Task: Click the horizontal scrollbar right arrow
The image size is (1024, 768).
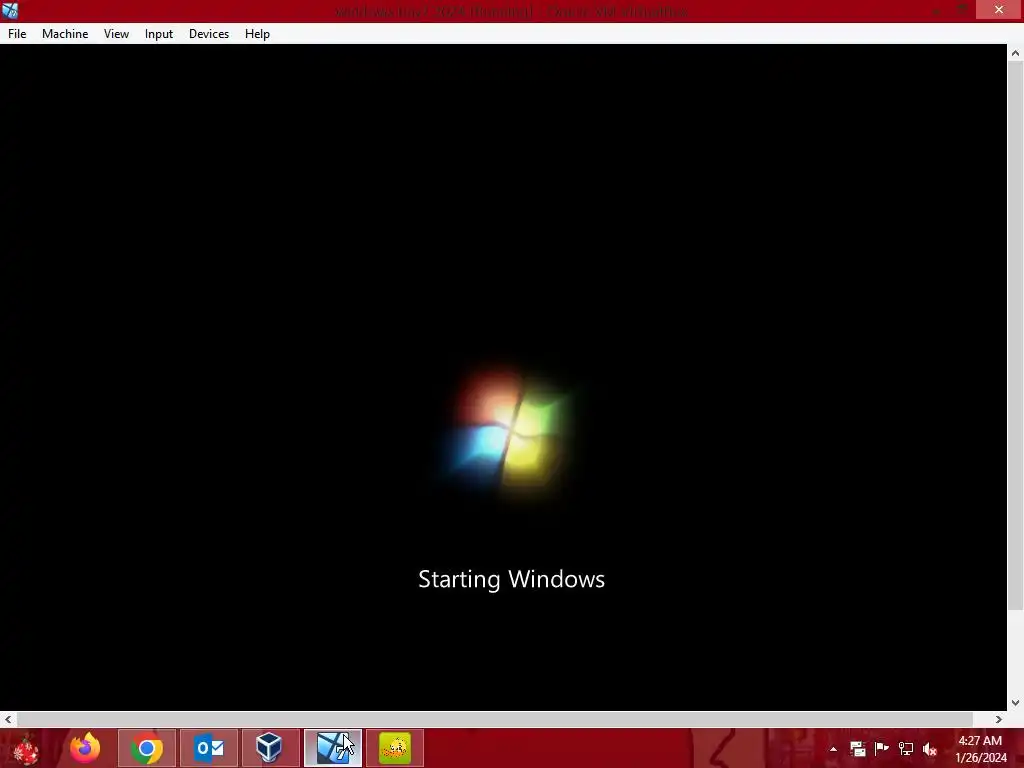Action: pos(999,719)
